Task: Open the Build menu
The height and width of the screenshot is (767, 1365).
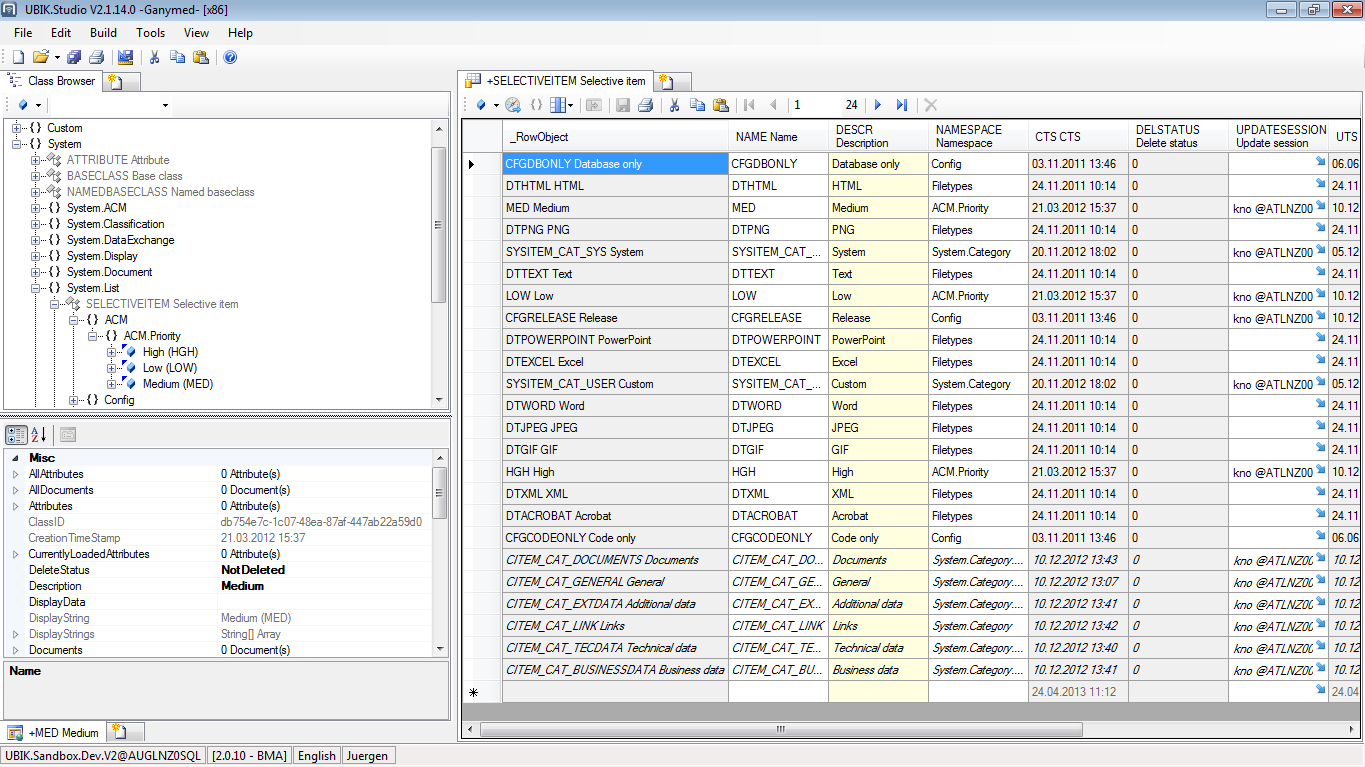Action: pos(103,33)
